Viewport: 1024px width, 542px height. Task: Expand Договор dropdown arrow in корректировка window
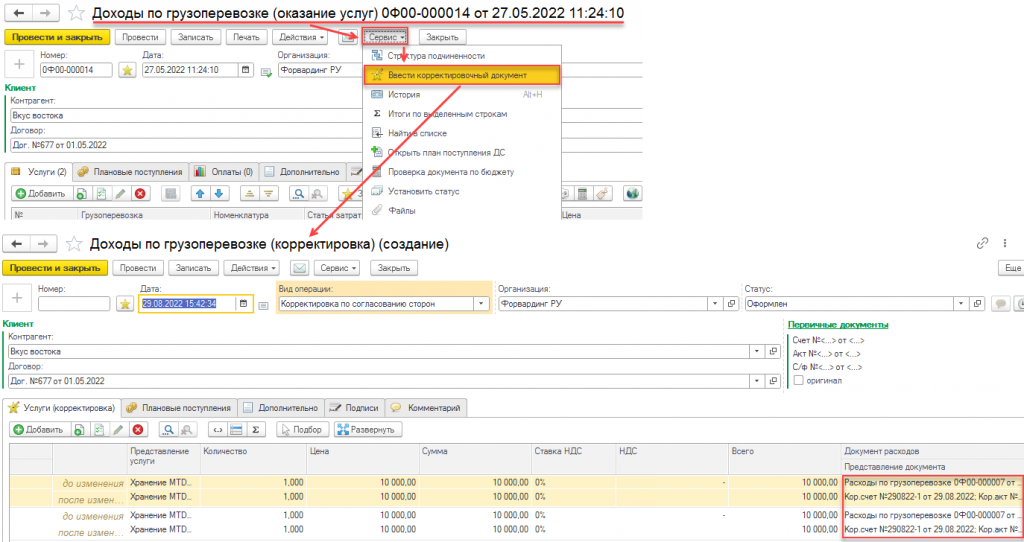pyautogui.click(x=757, y=381)
